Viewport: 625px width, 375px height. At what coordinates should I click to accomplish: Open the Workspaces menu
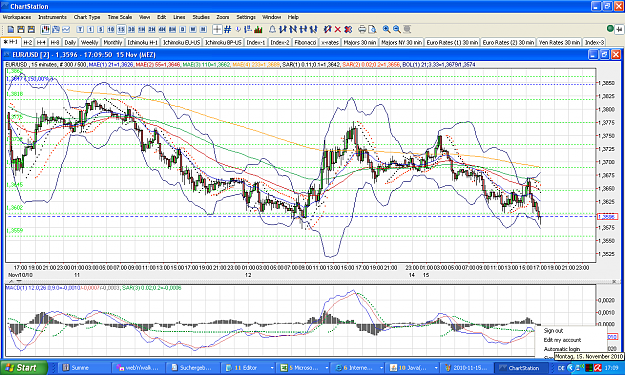[17, 17]
